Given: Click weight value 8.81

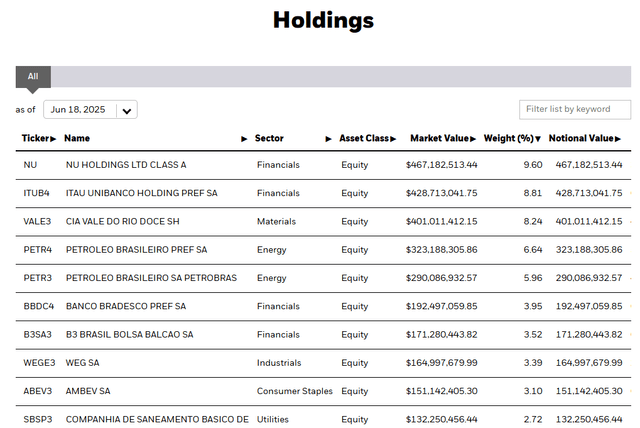Looking at the screenshot, I should click(533, 193).
